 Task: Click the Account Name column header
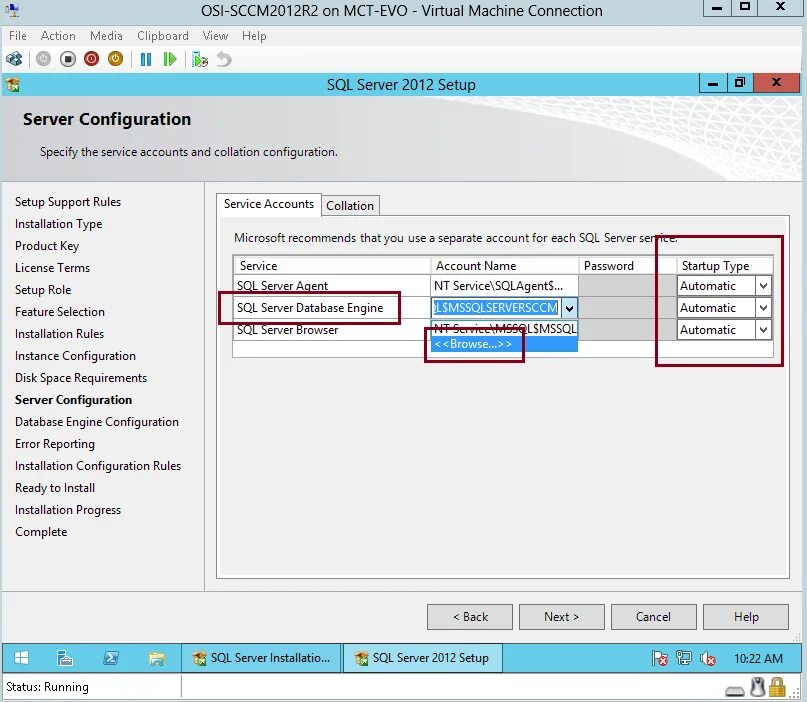click(504, 266)
